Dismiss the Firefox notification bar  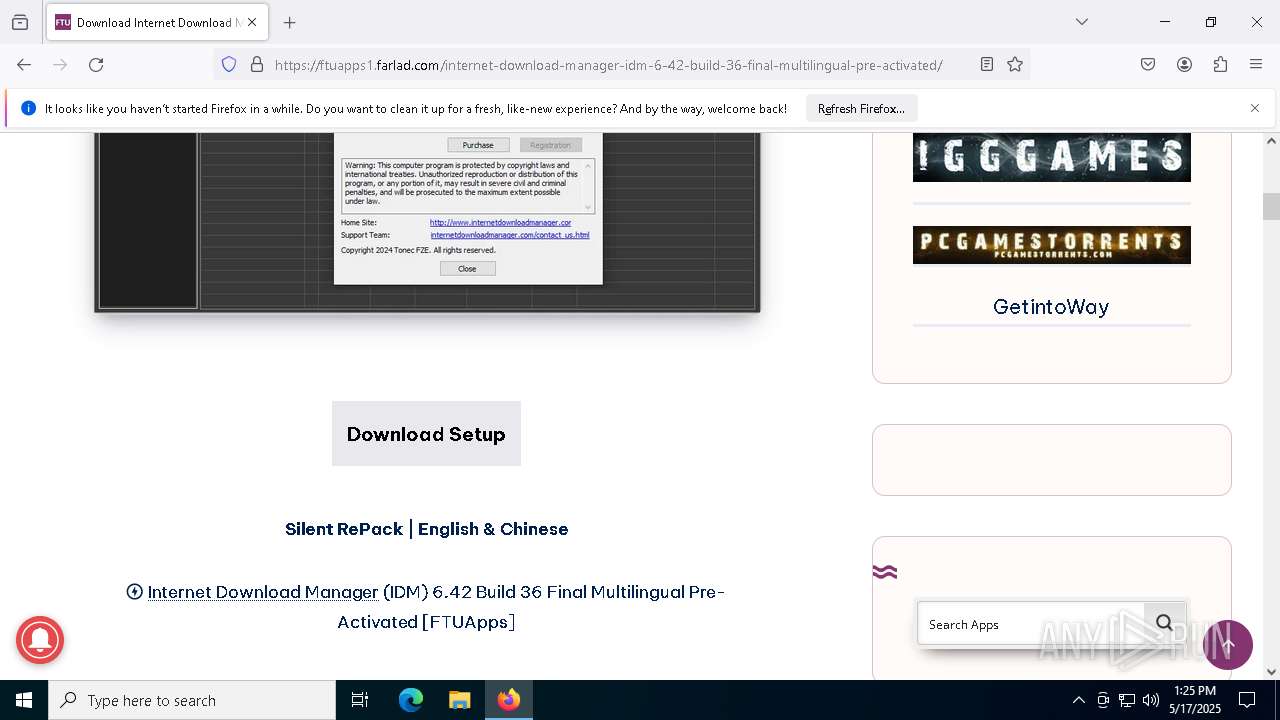point(1255,108)
